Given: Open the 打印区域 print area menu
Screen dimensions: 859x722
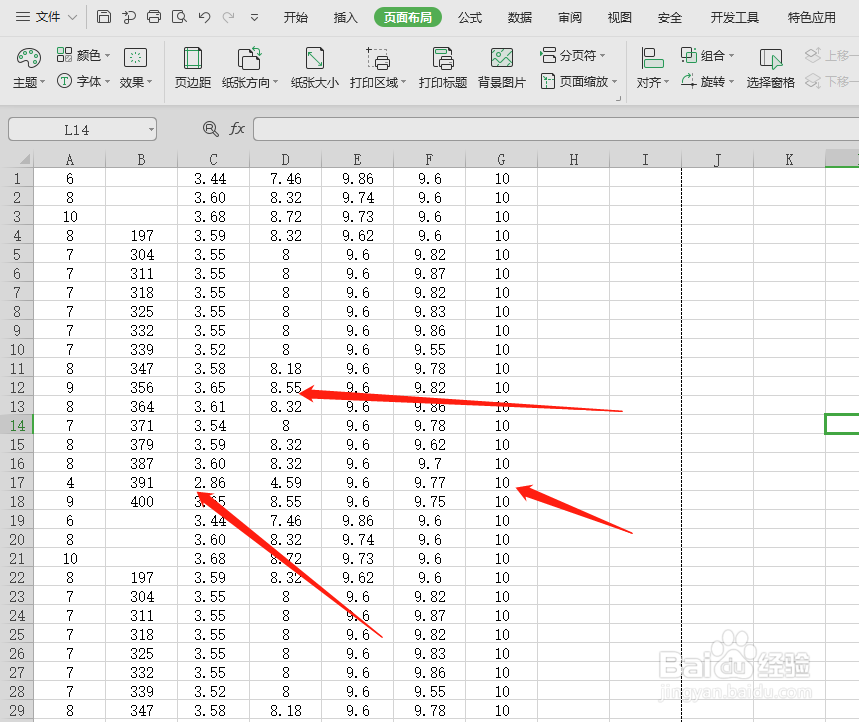Looking at the screenshot, I should (x=378, y=68).
